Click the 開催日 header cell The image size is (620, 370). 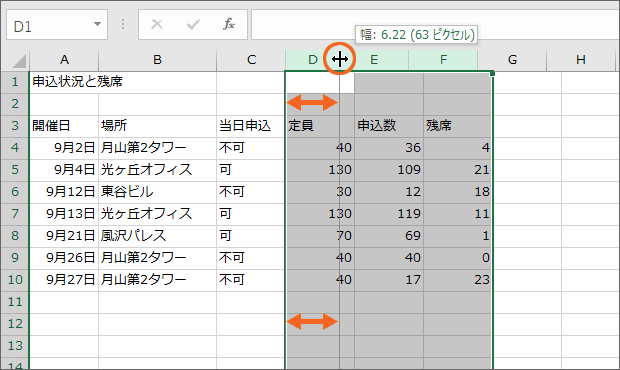[64, 126]
